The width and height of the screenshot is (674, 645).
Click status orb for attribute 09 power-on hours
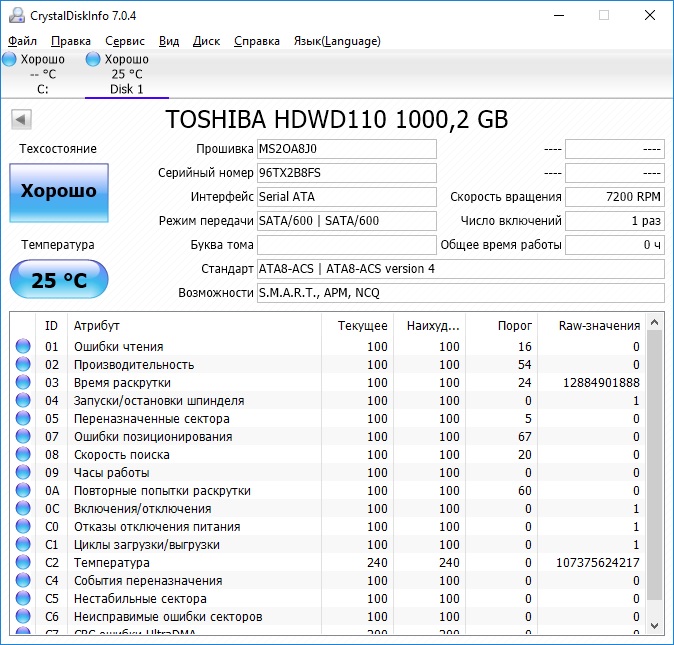tap(23, 473)
